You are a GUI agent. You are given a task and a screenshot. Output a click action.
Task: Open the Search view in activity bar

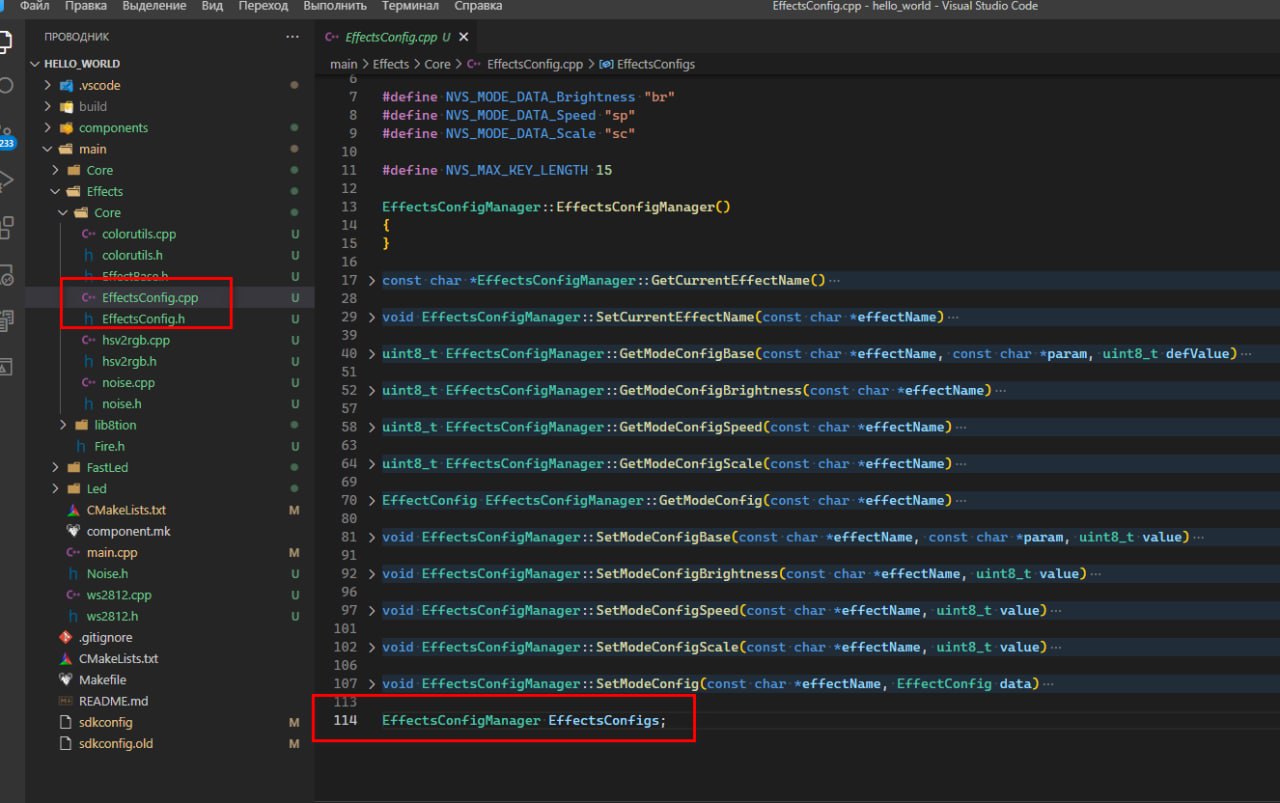tap(5, 86)
